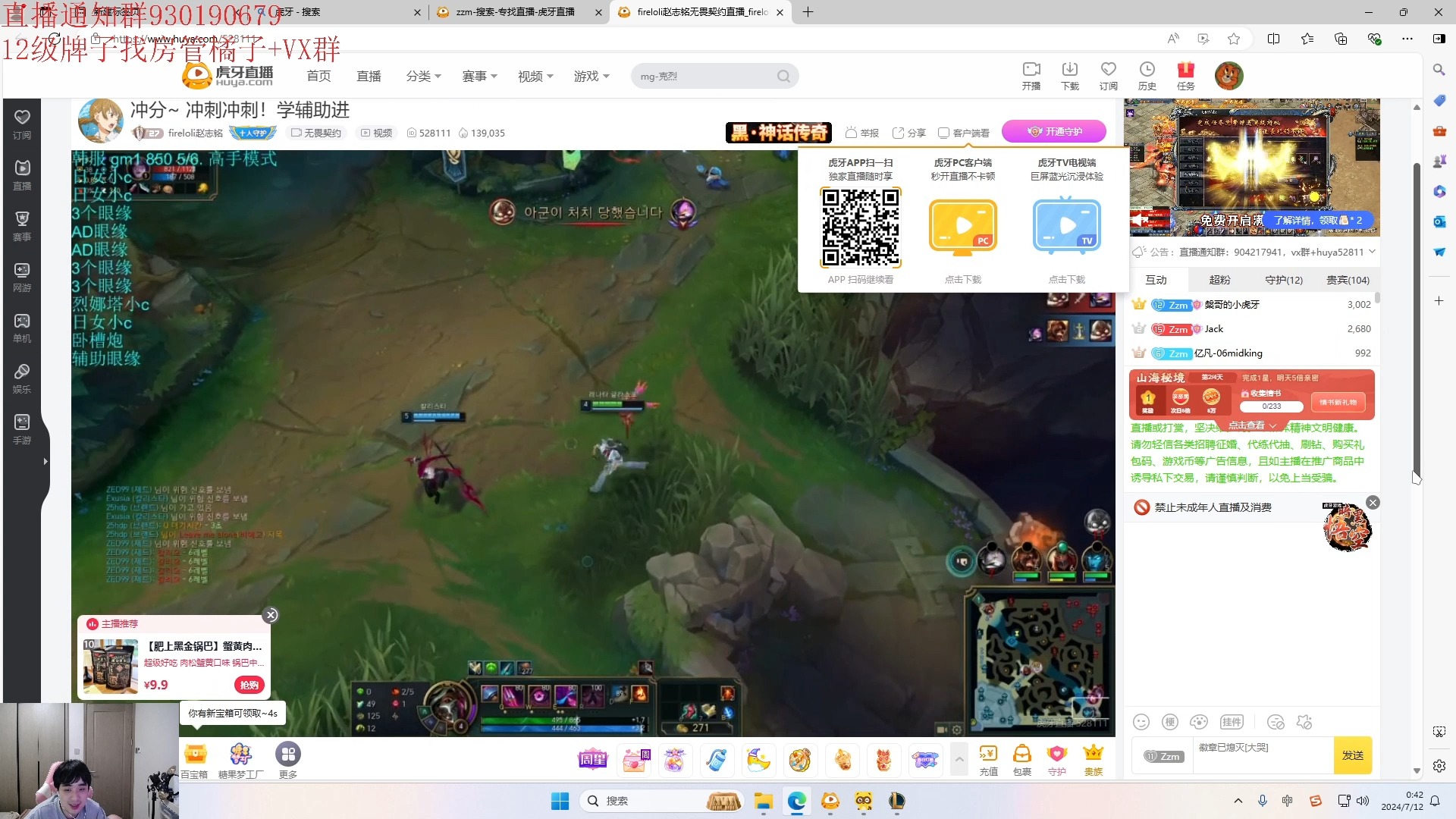Open the 开播 start-streaming icon
The width and height of the screenshot is (1456, 819).
[x=1031, y=75]
